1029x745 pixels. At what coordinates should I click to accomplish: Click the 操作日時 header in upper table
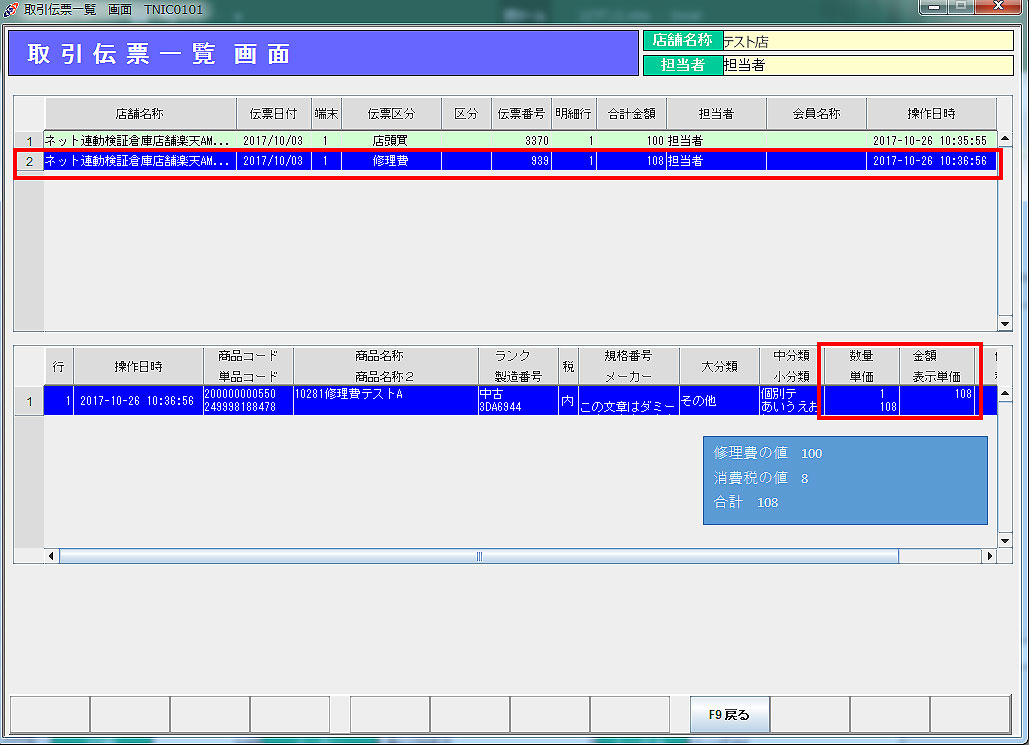pyautogui.click(x=930, y=114)
